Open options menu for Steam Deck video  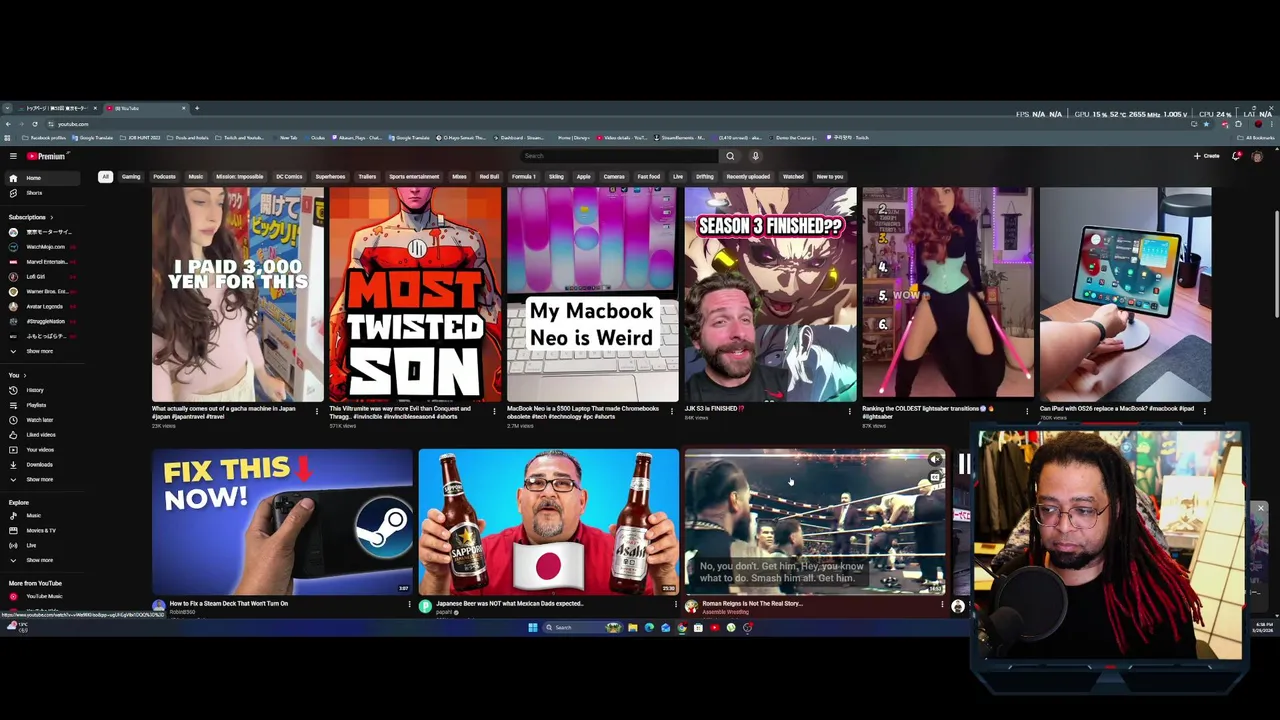(409, 605)
